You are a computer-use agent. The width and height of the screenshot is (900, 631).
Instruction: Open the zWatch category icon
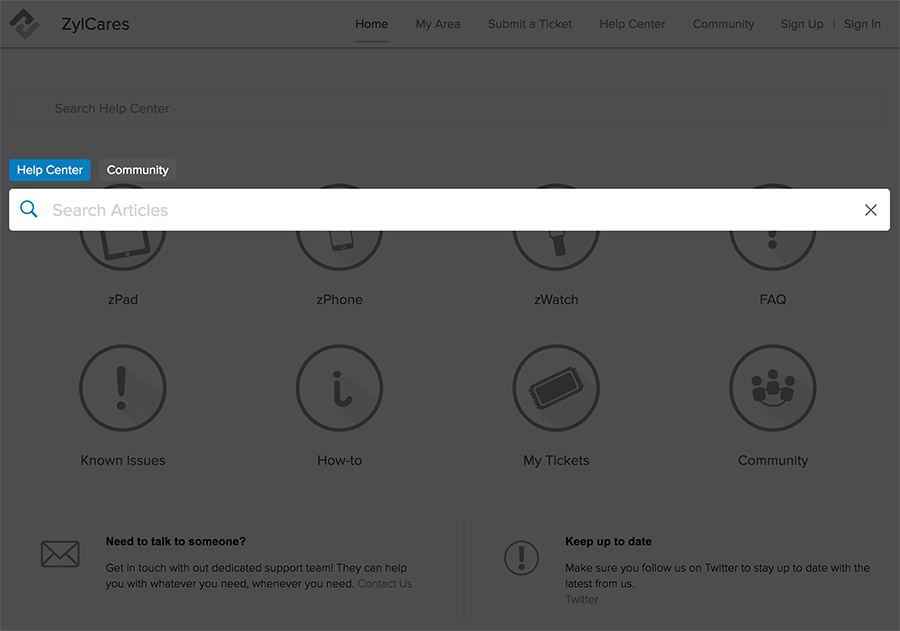[x=556, y=250]
